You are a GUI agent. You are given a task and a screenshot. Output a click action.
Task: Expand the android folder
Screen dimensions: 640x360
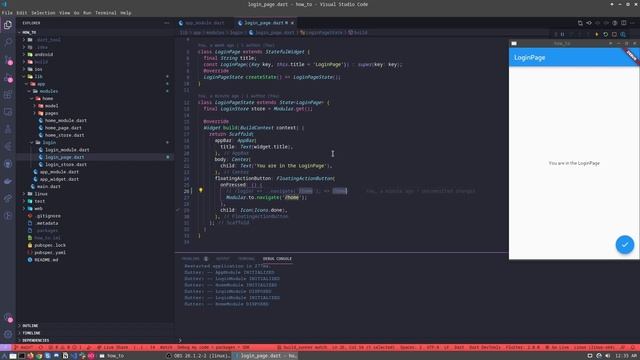click(95, 54)
